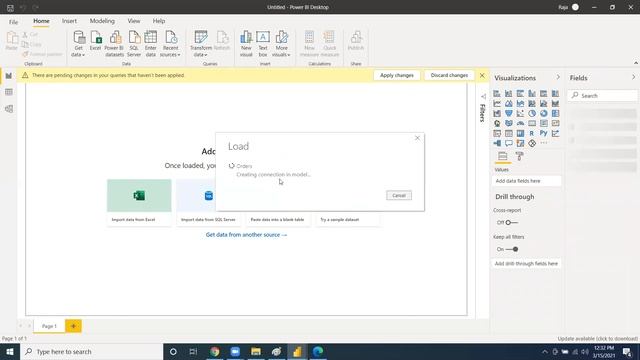640x360 pixels.
Task: Select the map visual
Action: (497, 123)
